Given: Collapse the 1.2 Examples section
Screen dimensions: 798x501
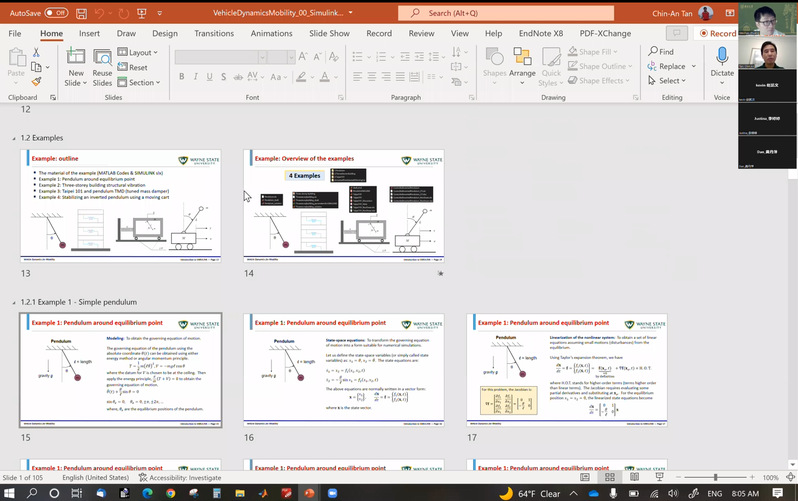Looking at the screenshot, I should 12,137.
